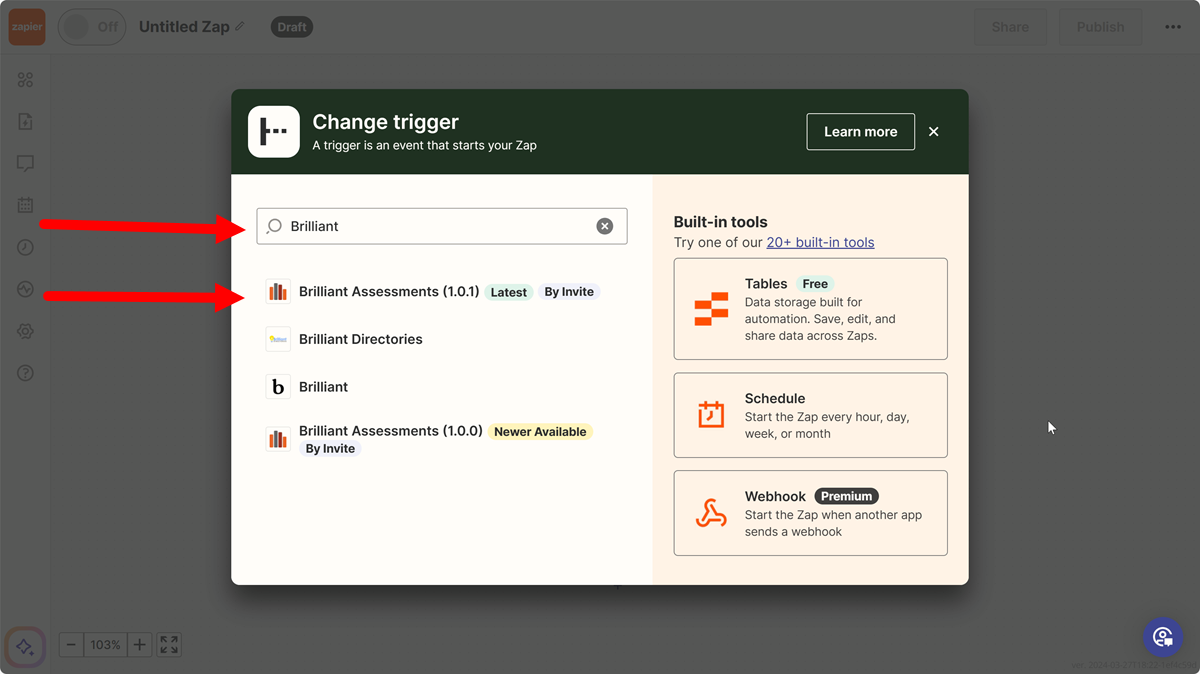The image size is (1200, 674).
Task: Open settings via the gear icon
Action: tap(26, 331)
